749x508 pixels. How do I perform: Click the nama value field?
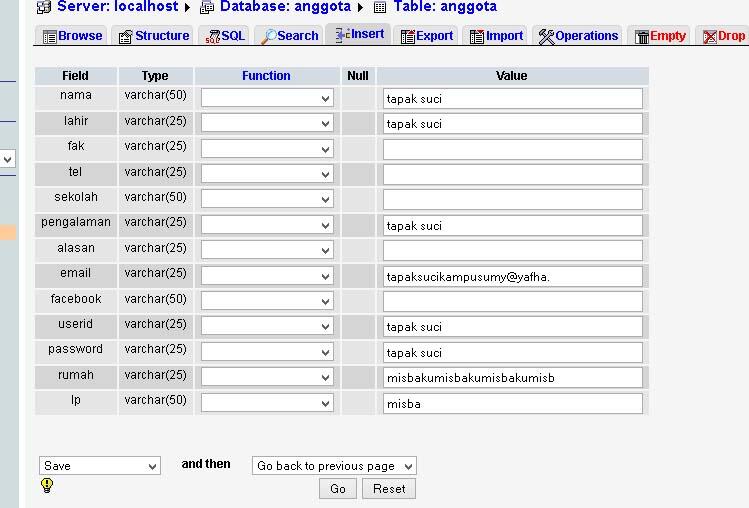click(x=513, y=98)
